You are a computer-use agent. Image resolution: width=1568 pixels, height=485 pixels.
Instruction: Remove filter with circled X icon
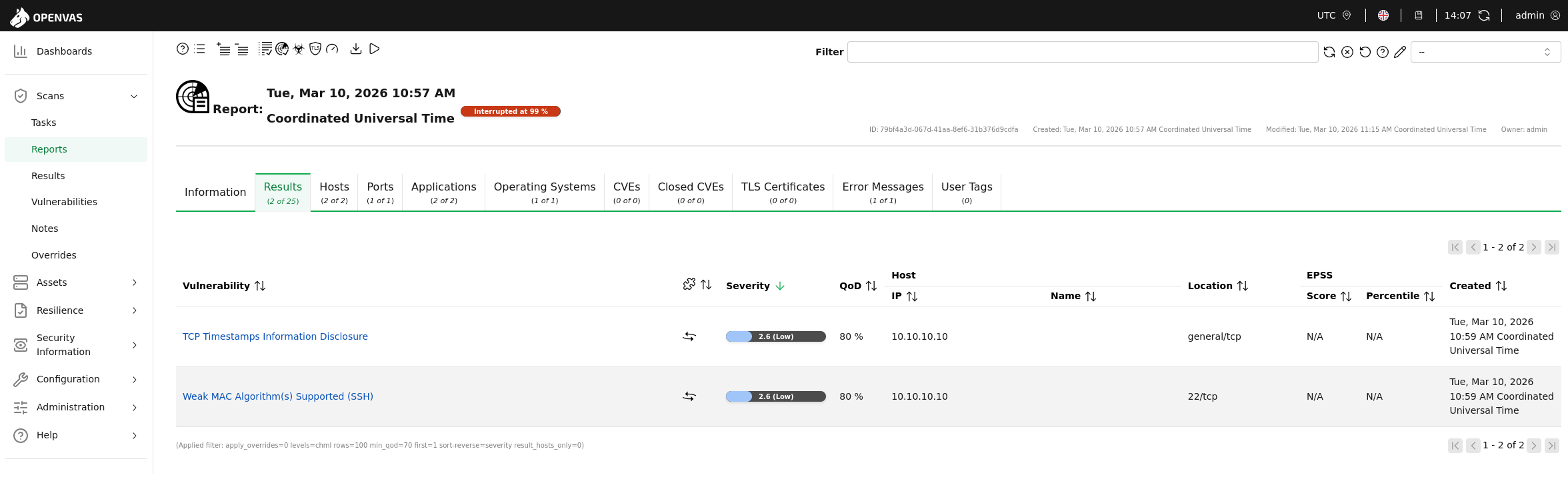[1347, 52]
